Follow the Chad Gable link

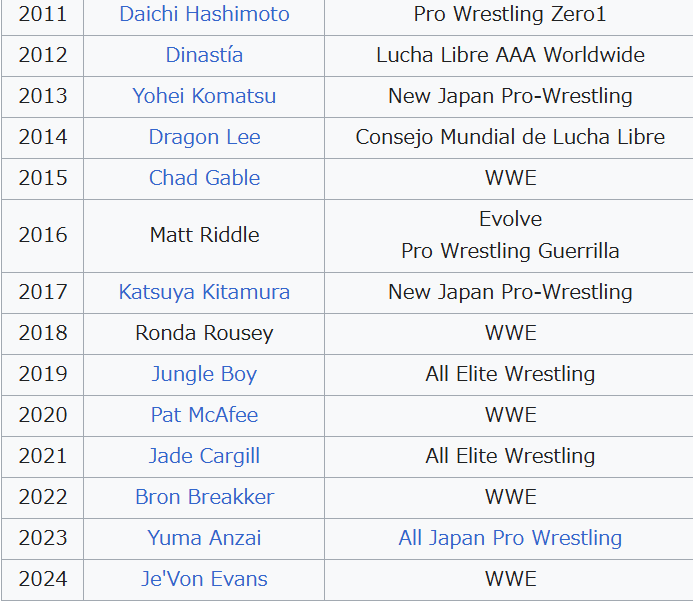pyautogui.click(x=204, y=178)
